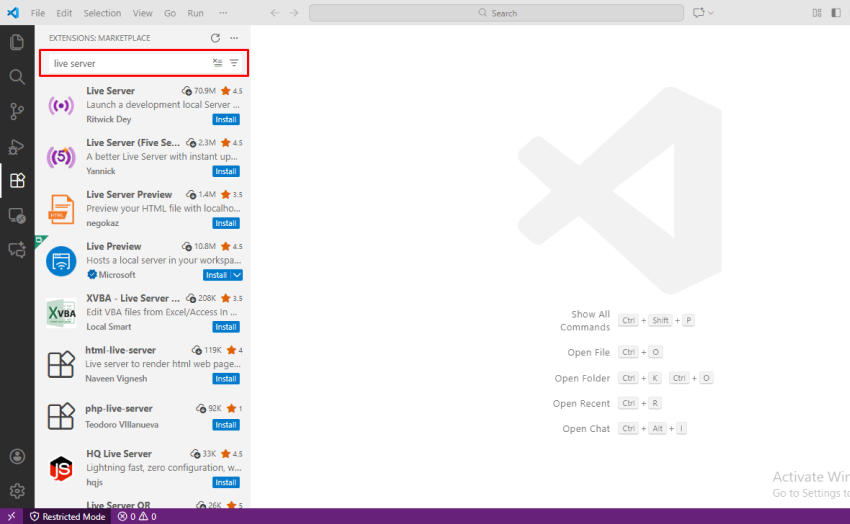Open the Manage gear icon

pos(17,491)
